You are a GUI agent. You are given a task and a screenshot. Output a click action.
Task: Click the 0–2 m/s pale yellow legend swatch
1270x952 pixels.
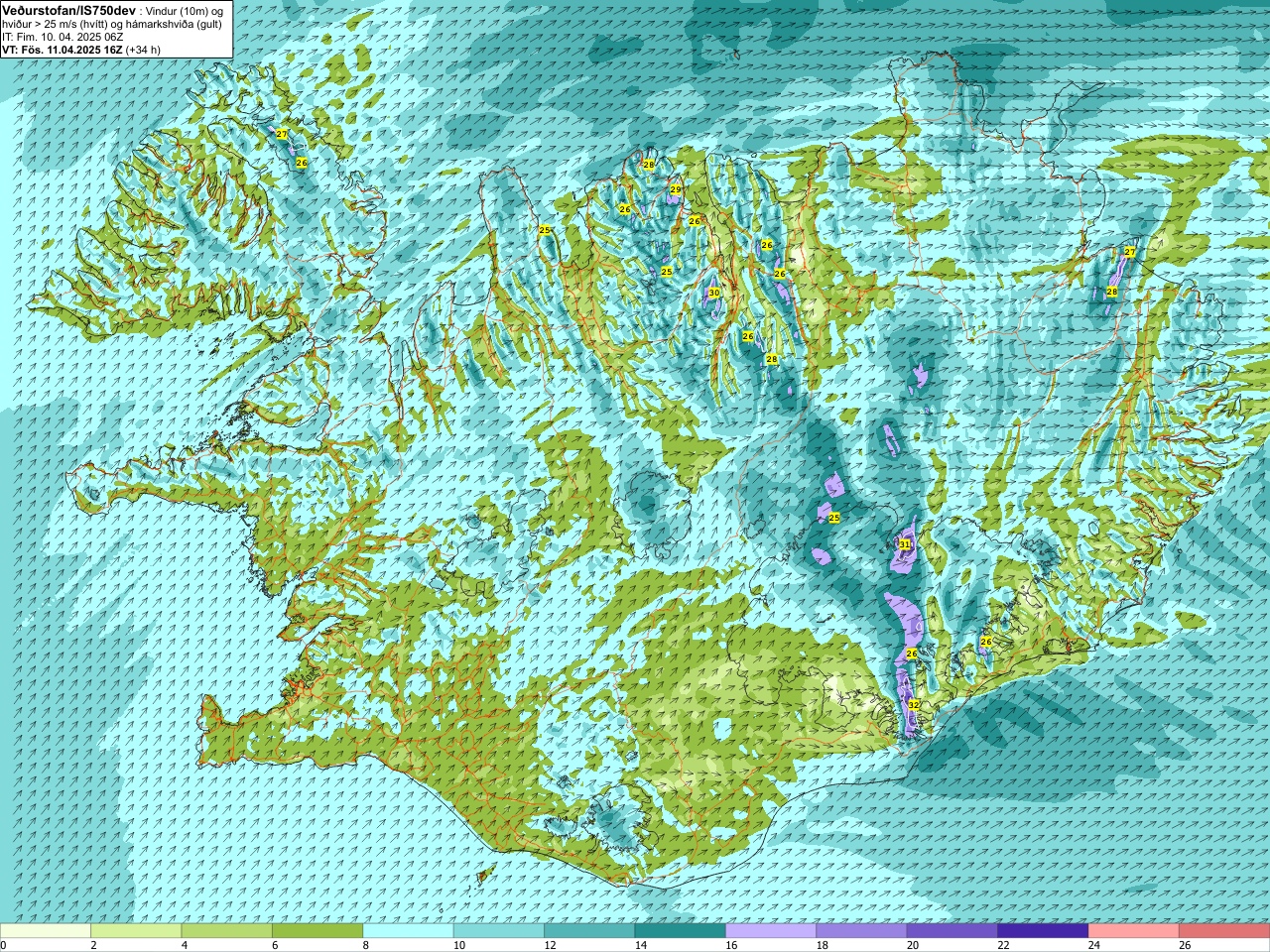[x=46, y=931]
